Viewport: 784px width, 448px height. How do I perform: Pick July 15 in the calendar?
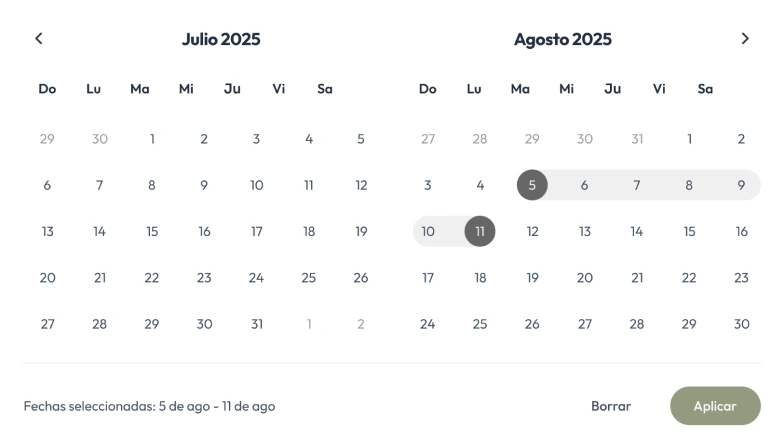point(152,231)
